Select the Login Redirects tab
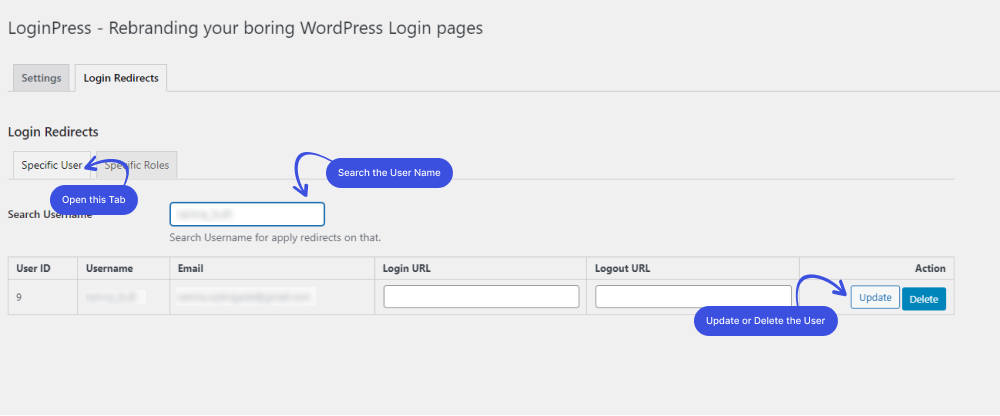Screen dimensions: 1000x416 pyautogui.click(x=121, y=78)
